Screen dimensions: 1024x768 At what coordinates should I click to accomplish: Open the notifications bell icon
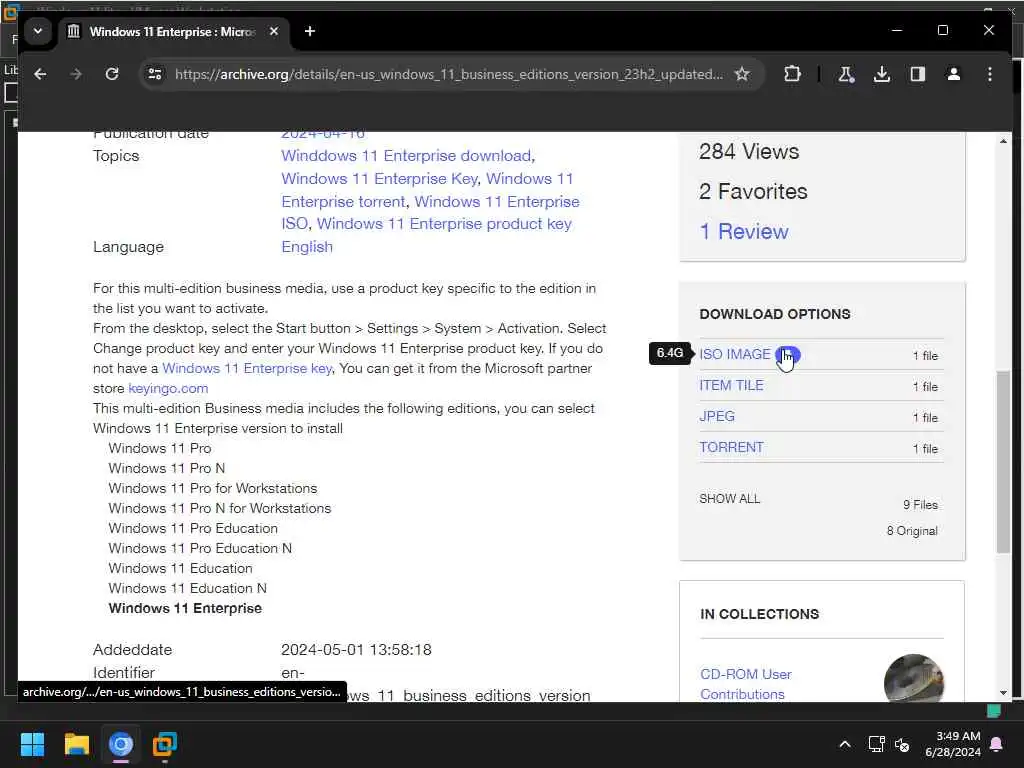[x=997, y=744]
